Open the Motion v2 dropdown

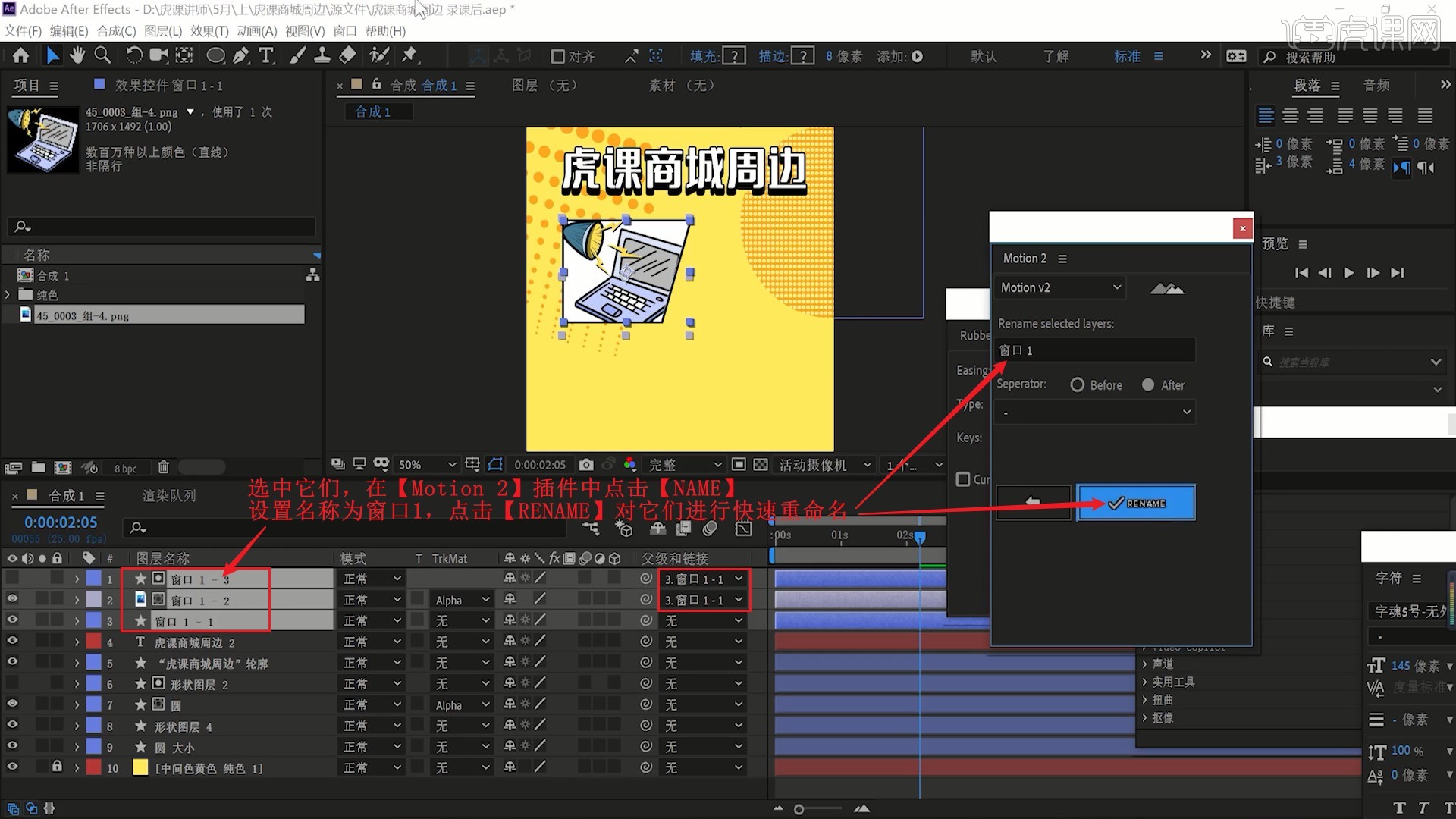(1061, 287)
